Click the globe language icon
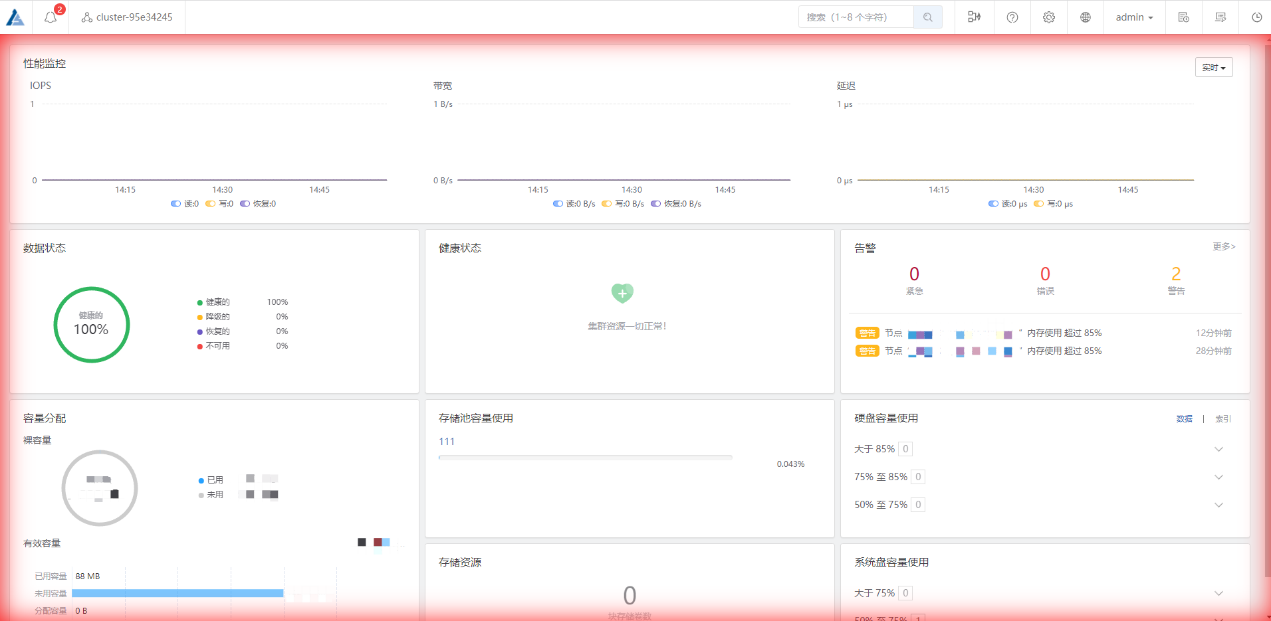This screenshot has height=621, width=1271. 1085,17
